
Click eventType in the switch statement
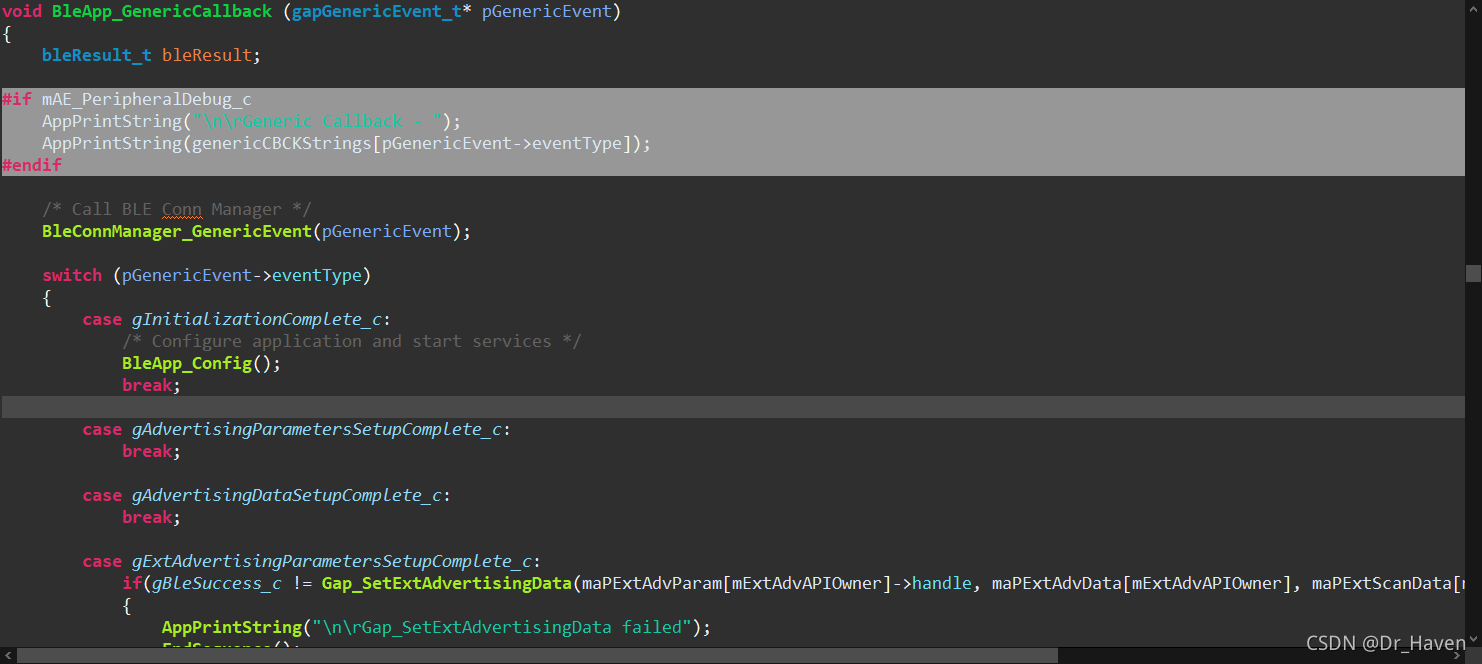pyautogui.click(x=316, y=275)
